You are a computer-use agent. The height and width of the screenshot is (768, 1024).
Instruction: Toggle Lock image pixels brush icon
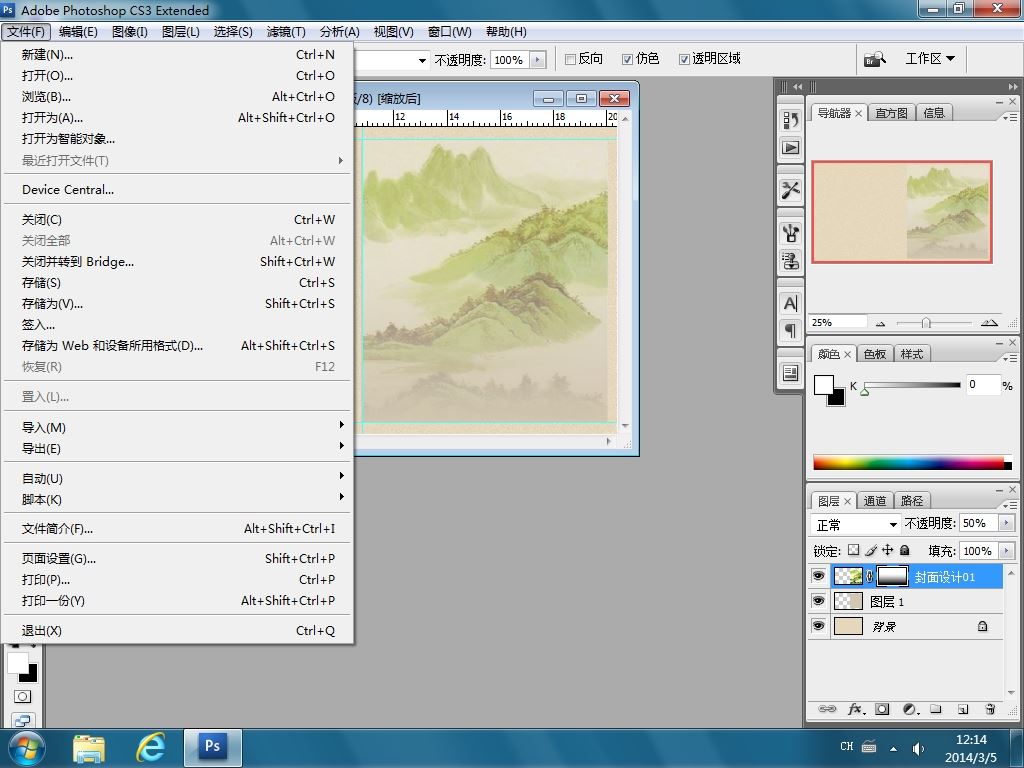click(x=871, y=550)
